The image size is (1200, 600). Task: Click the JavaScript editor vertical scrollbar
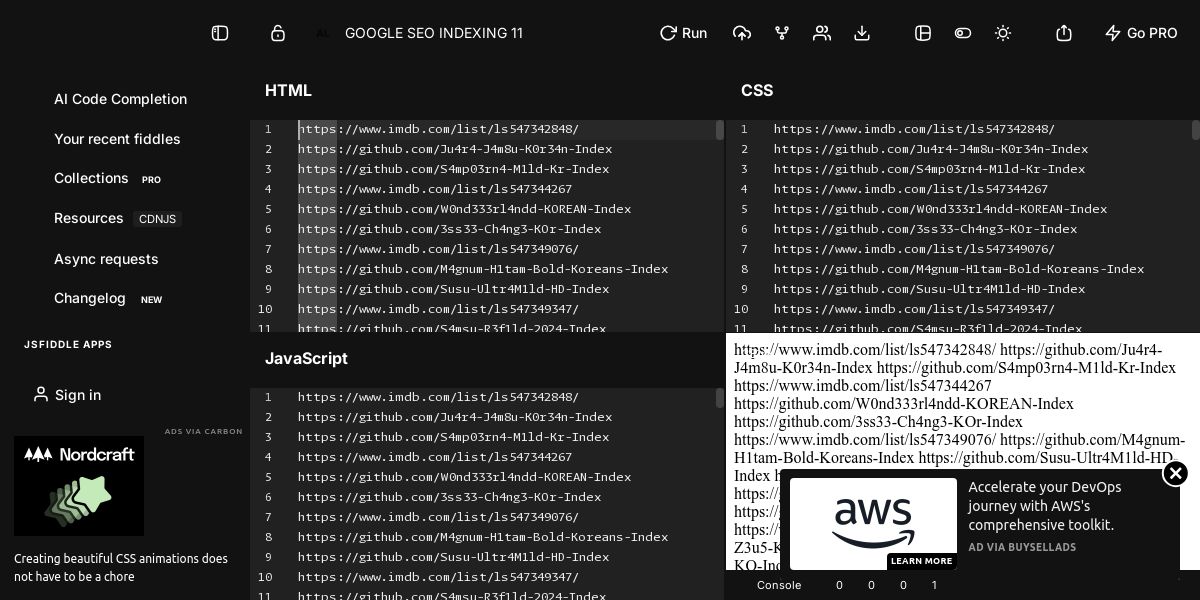pos(720,398)
